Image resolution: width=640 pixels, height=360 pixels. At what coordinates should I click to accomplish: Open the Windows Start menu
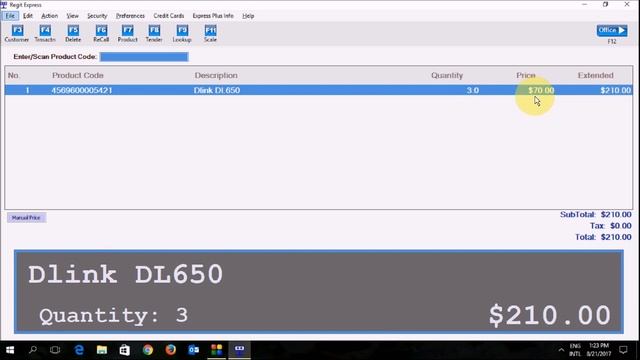(10, 350)
